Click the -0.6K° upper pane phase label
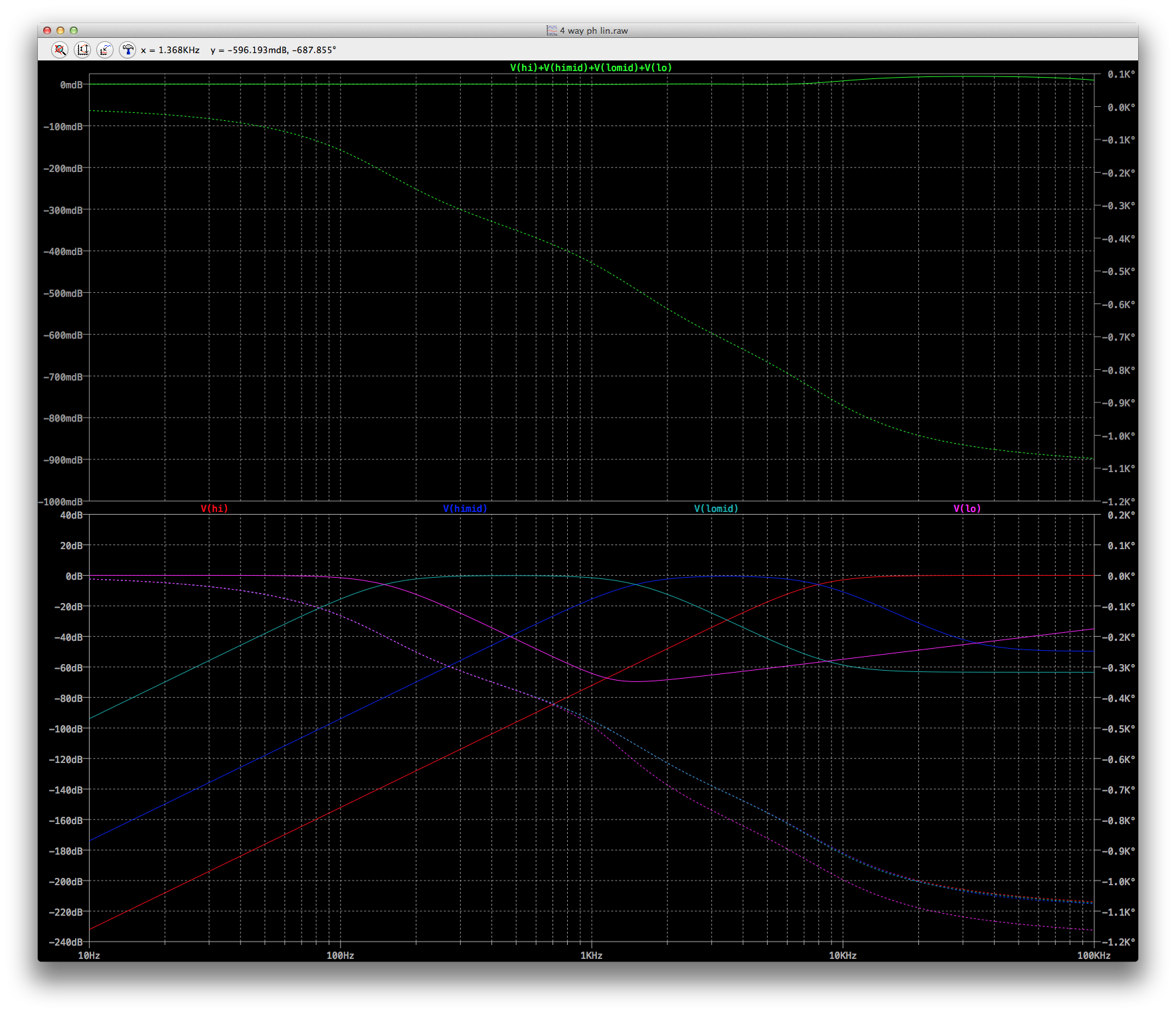The width and height of the screenshot is (1176, 1014). point(1118,305)
